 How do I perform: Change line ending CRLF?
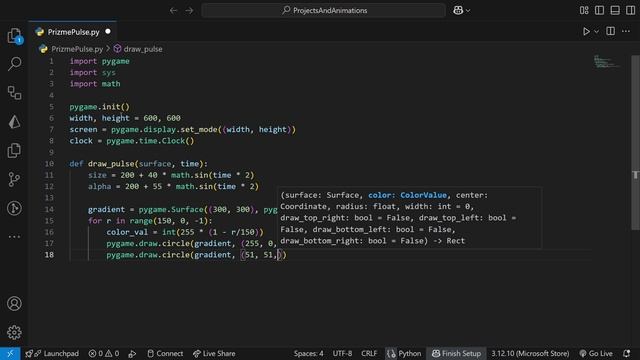click(x=369, y=353)
